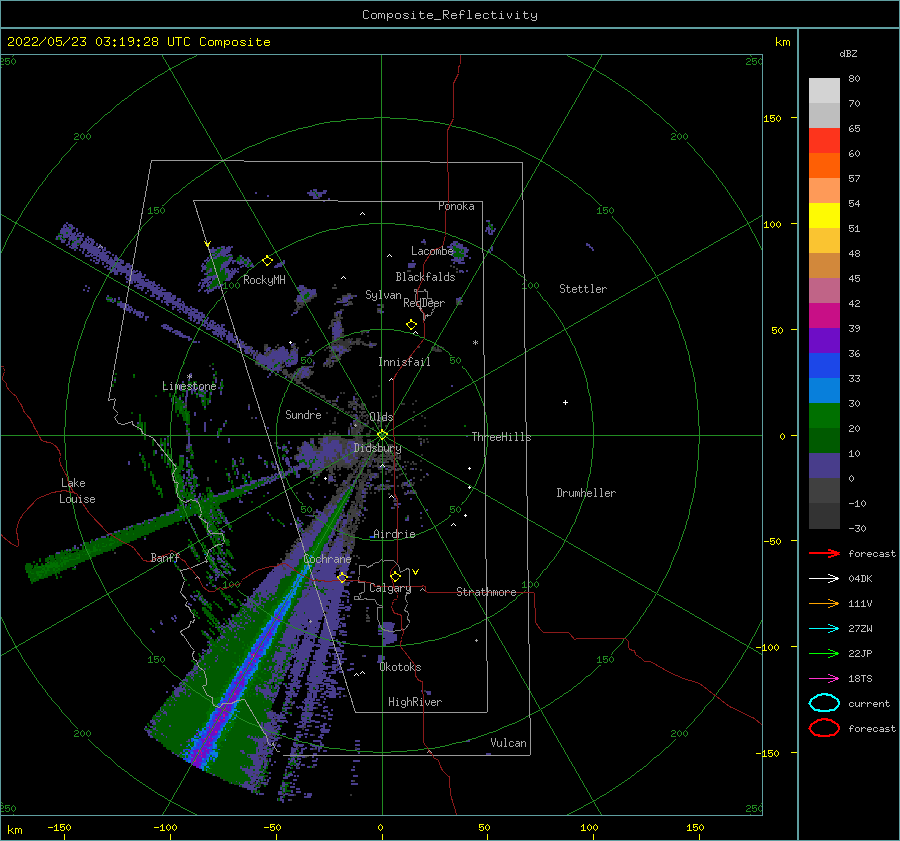
Task: Click the Lacombe town label
Action: (x=432, y=251)
